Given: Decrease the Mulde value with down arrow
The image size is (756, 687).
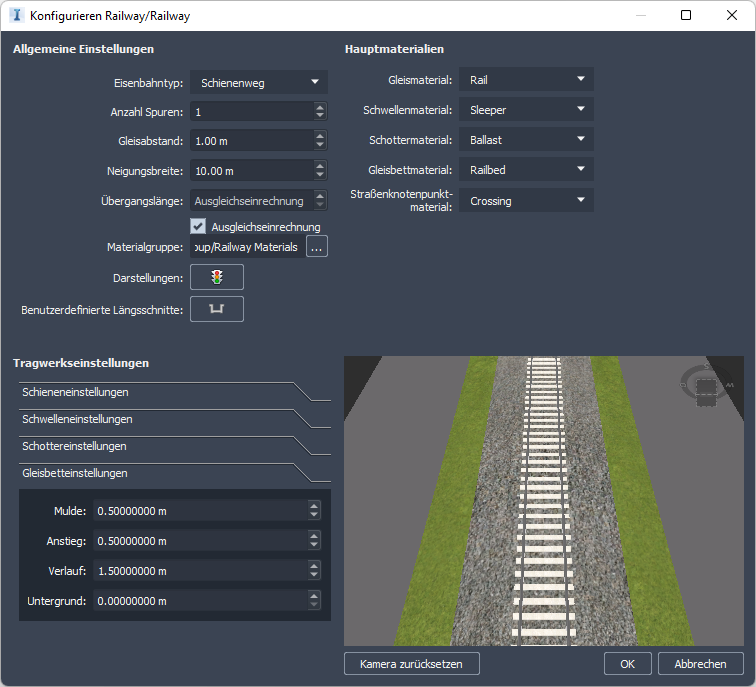Looking at the screenshot, I should (314, 515).
